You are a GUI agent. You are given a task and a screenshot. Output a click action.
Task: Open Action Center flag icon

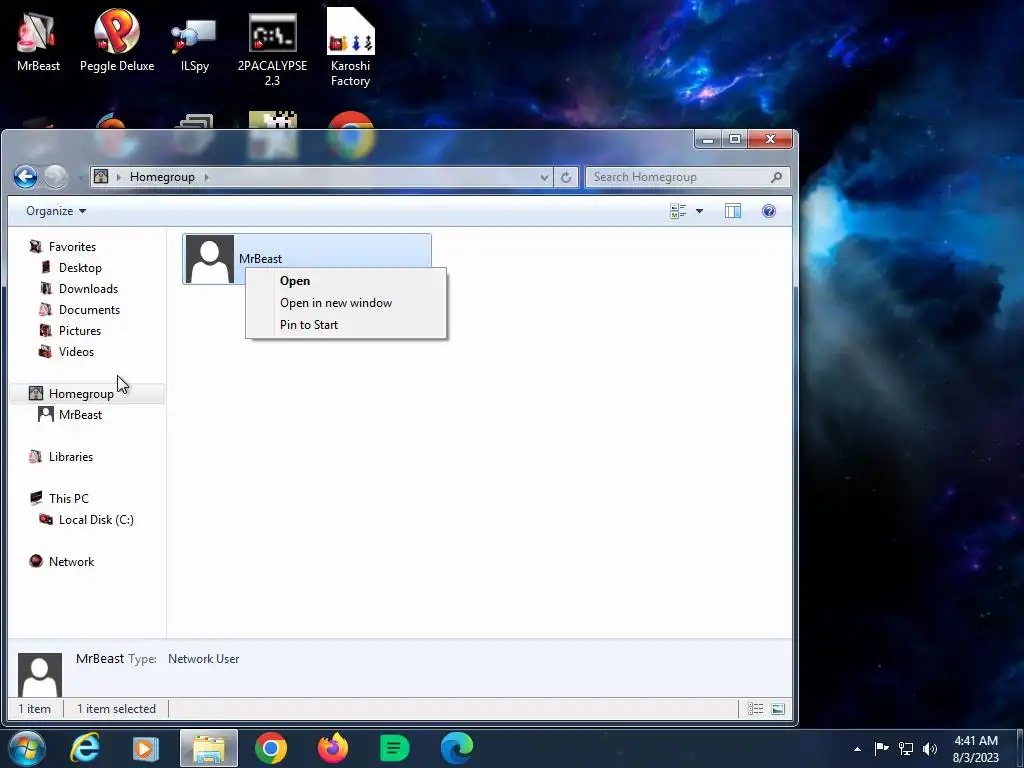[x=881, y=748]
